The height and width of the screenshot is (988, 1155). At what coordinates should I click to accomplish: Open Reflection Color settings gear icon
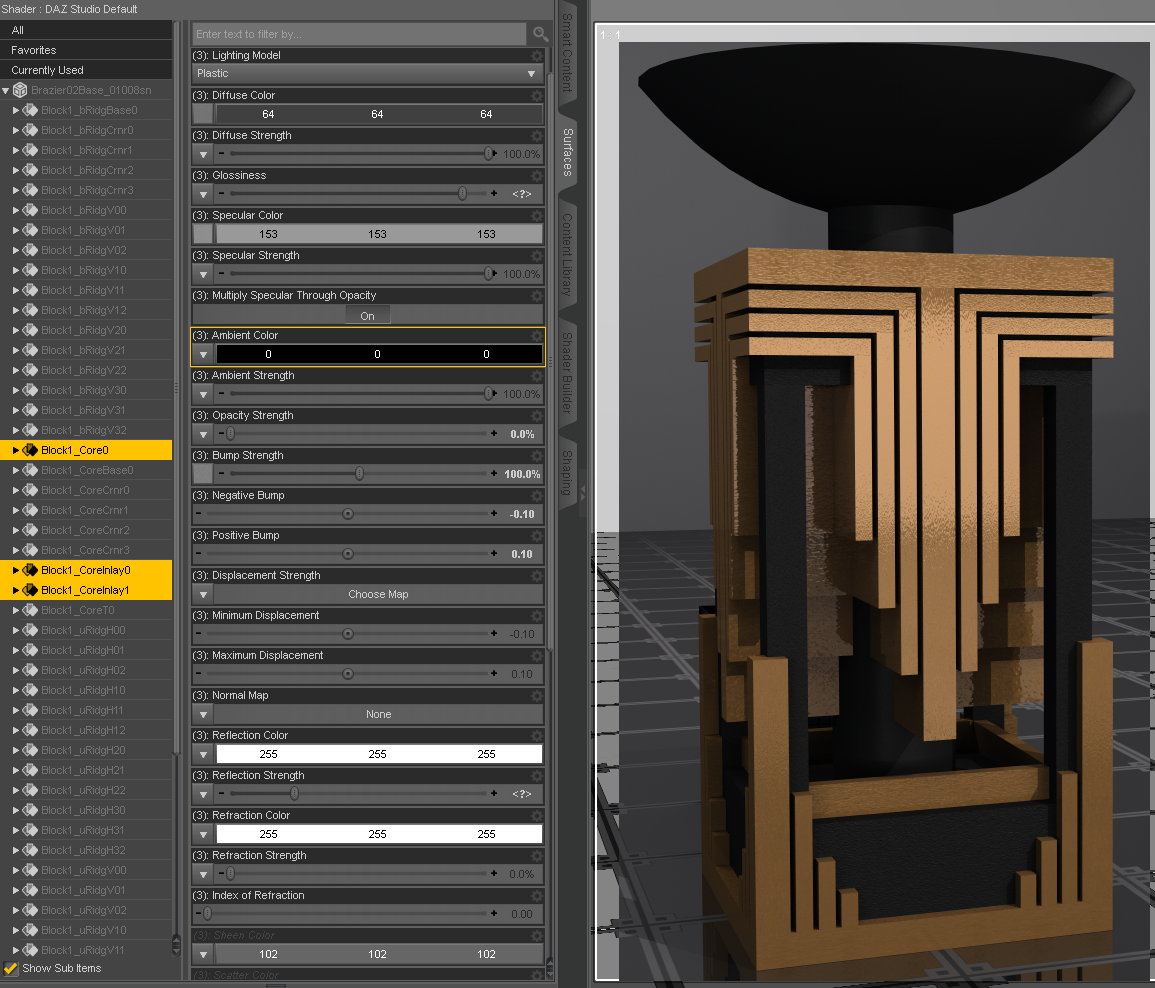coord(537,736)
